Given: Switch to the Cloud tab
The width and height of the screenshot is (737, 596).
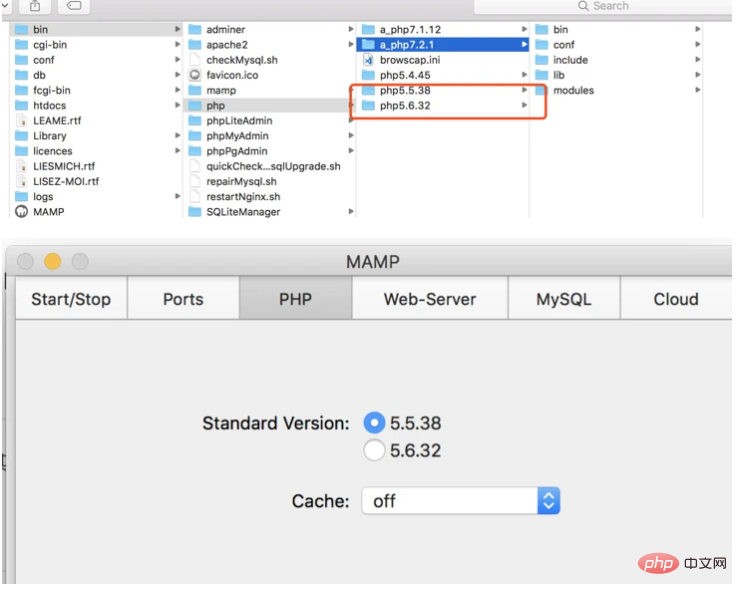Looking at the screenshot, I should [x=676, y=299].
